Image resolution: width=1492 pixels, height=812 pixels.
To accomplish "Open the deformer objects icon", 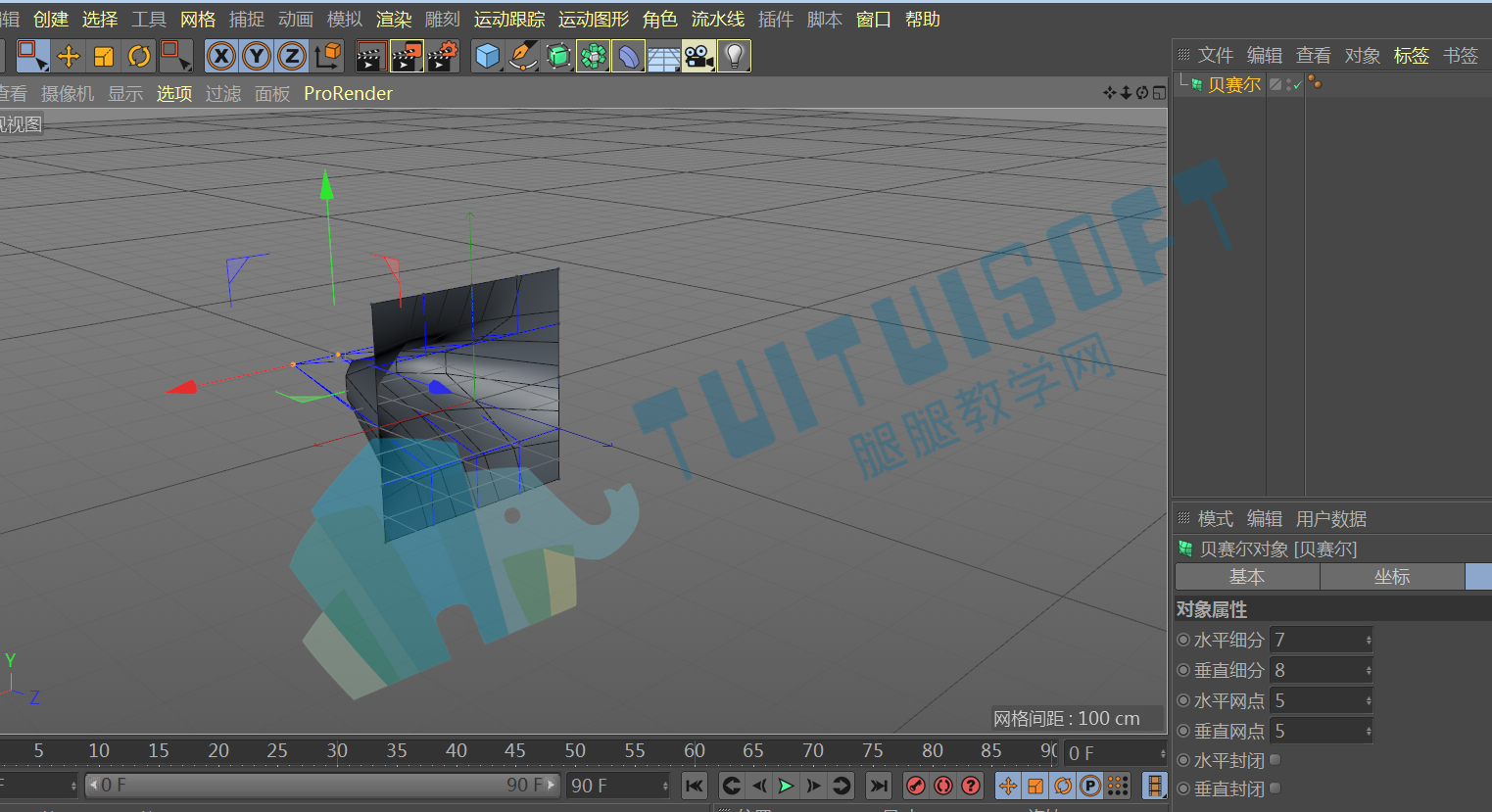I will (628, 56).
